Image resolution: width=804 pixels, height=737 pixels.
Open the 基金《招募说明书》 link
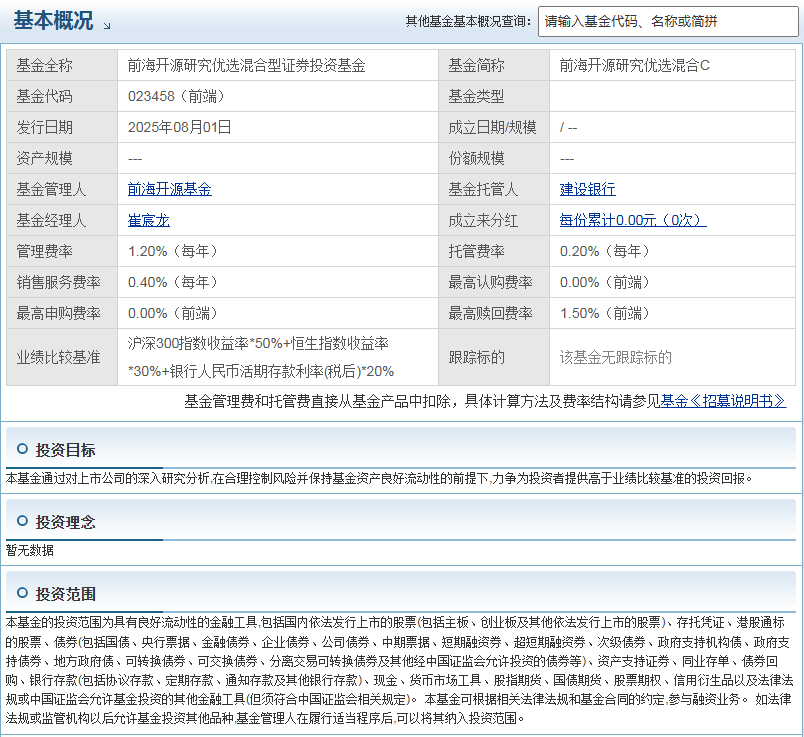(722, 401)
